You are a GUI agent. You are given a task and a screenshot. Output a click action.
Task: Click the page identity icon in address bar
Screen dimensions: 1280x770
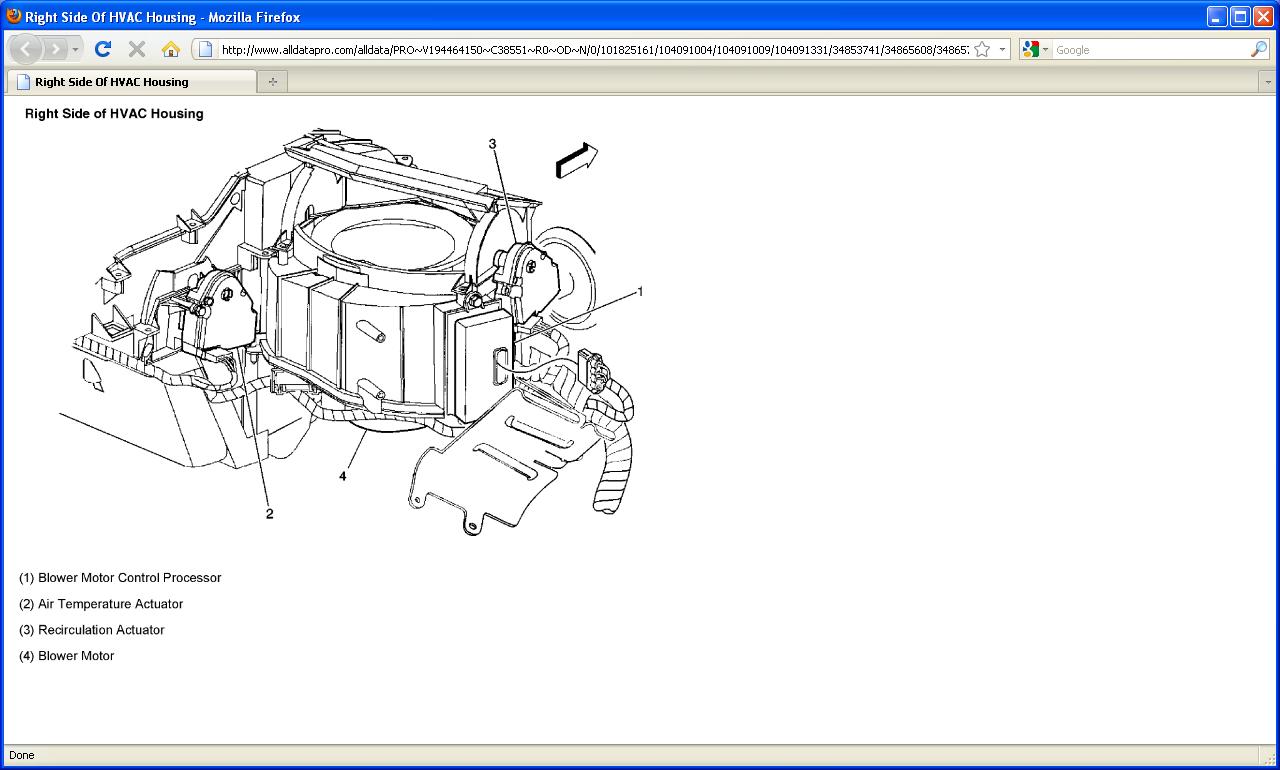pyautogui.click(x=205, y=49)
